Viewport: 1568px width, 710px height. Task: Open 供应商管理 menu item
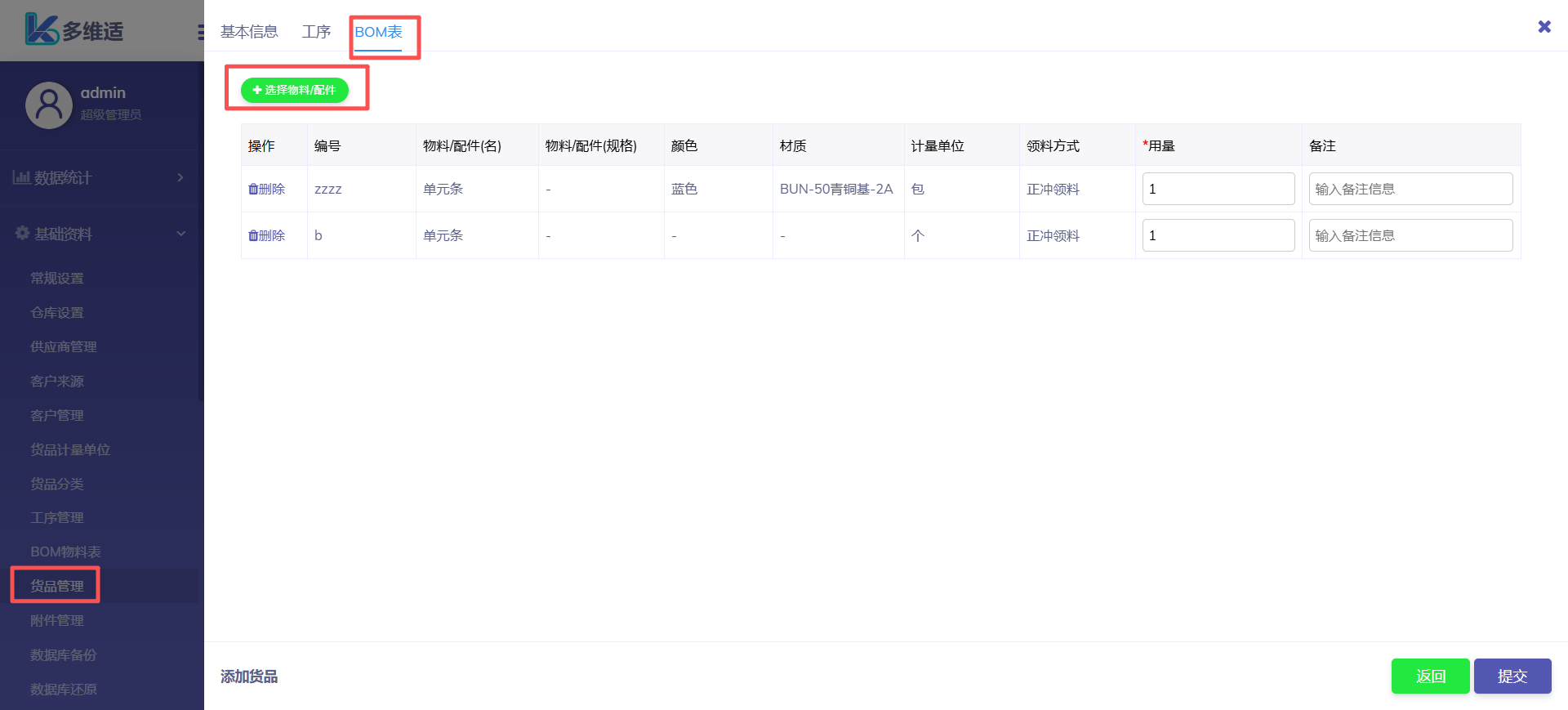(64, 346)
